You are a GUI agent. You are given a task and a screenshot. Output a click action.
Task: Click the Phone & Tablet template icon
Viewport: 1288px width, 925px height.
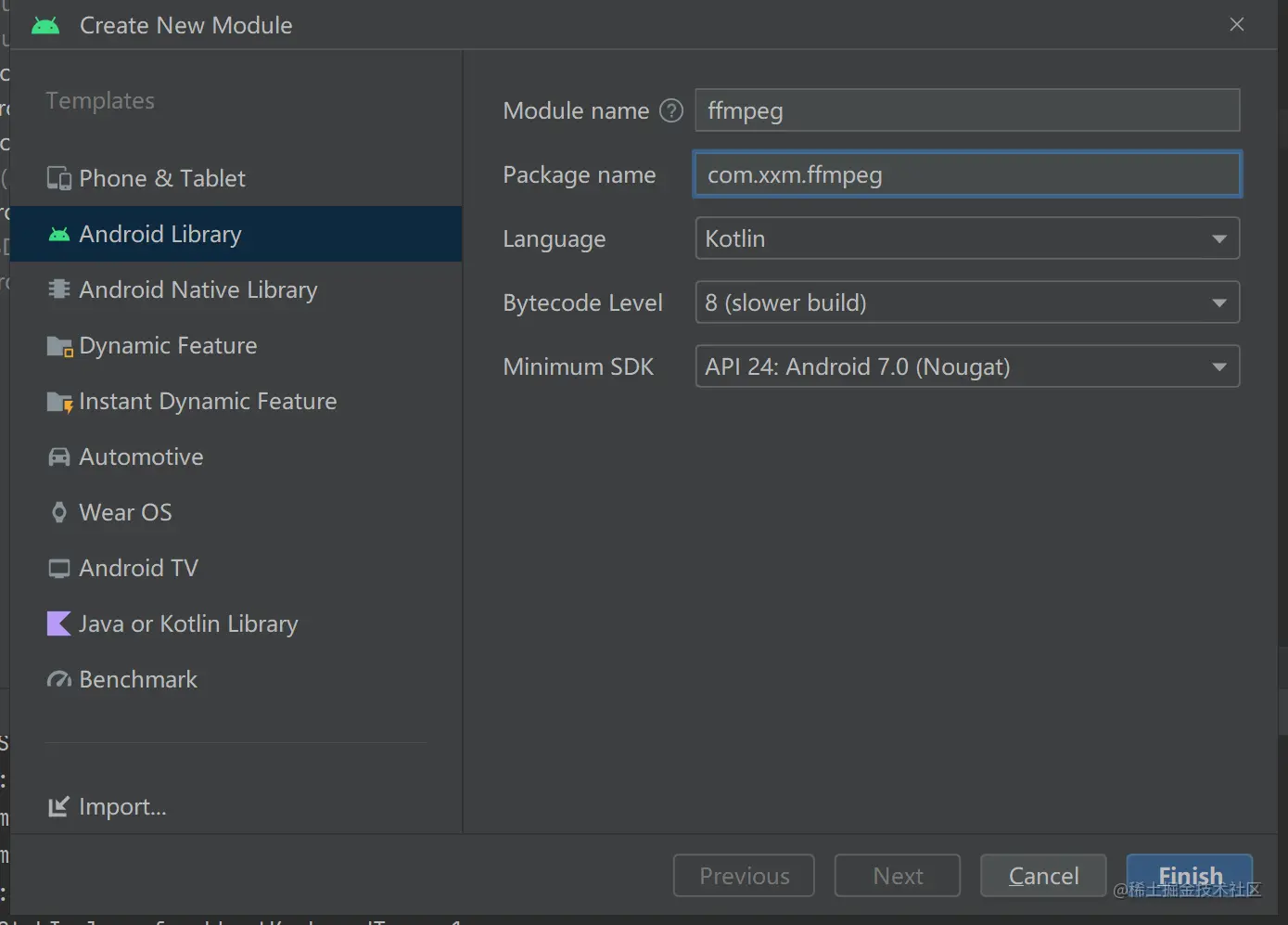pyautogui.click(x=59, y=178)
